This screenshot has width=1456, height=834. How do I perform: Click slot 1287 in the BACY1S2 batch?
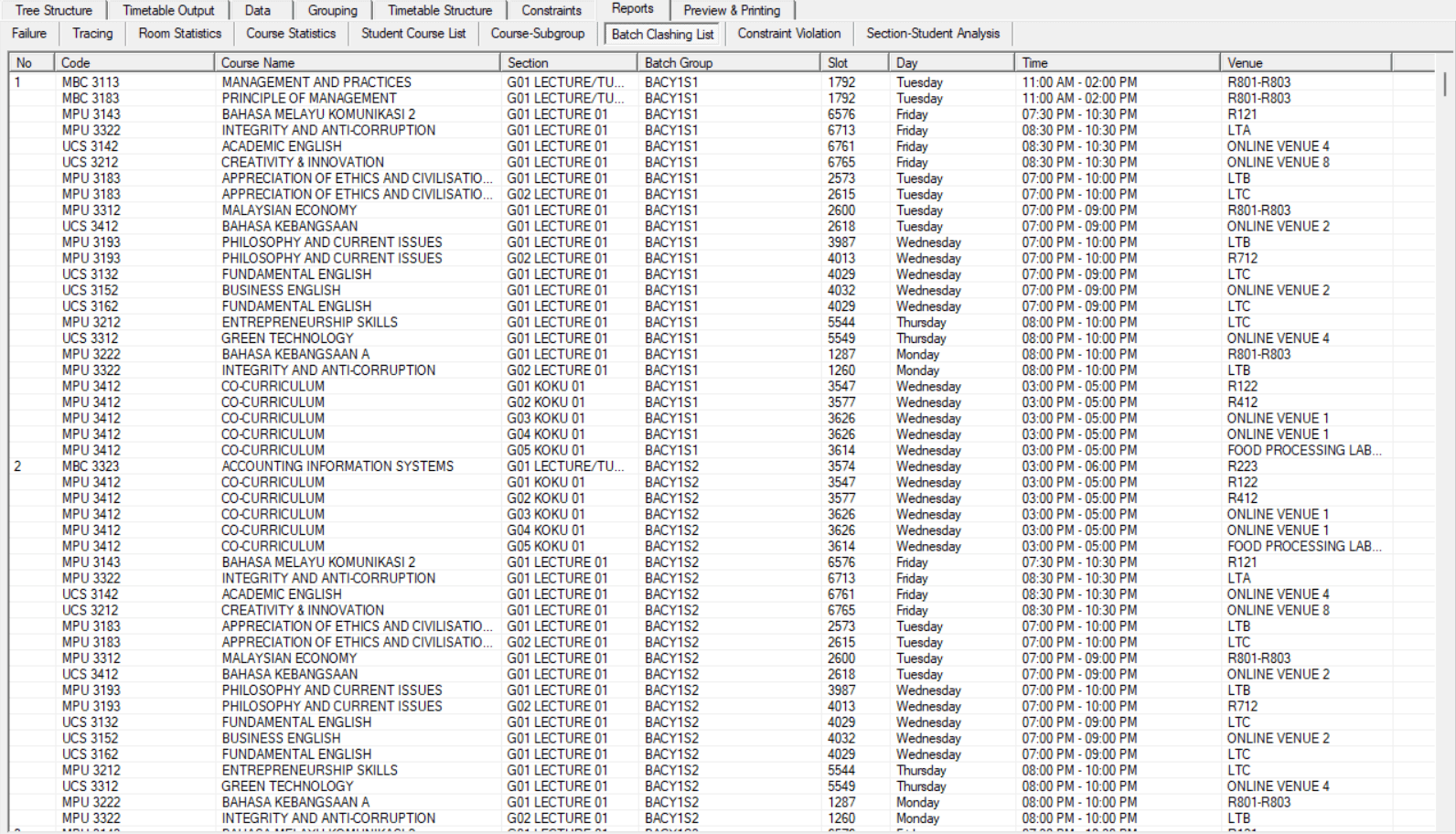[x=841, y=802]
